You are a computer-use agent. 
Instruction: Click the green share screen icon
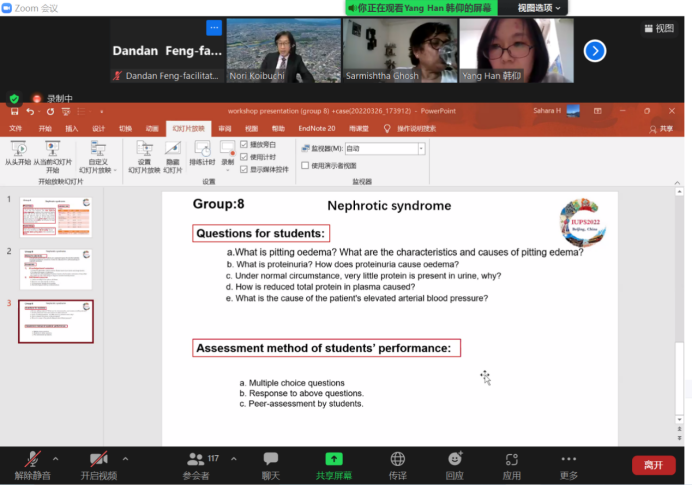(334, 460)
